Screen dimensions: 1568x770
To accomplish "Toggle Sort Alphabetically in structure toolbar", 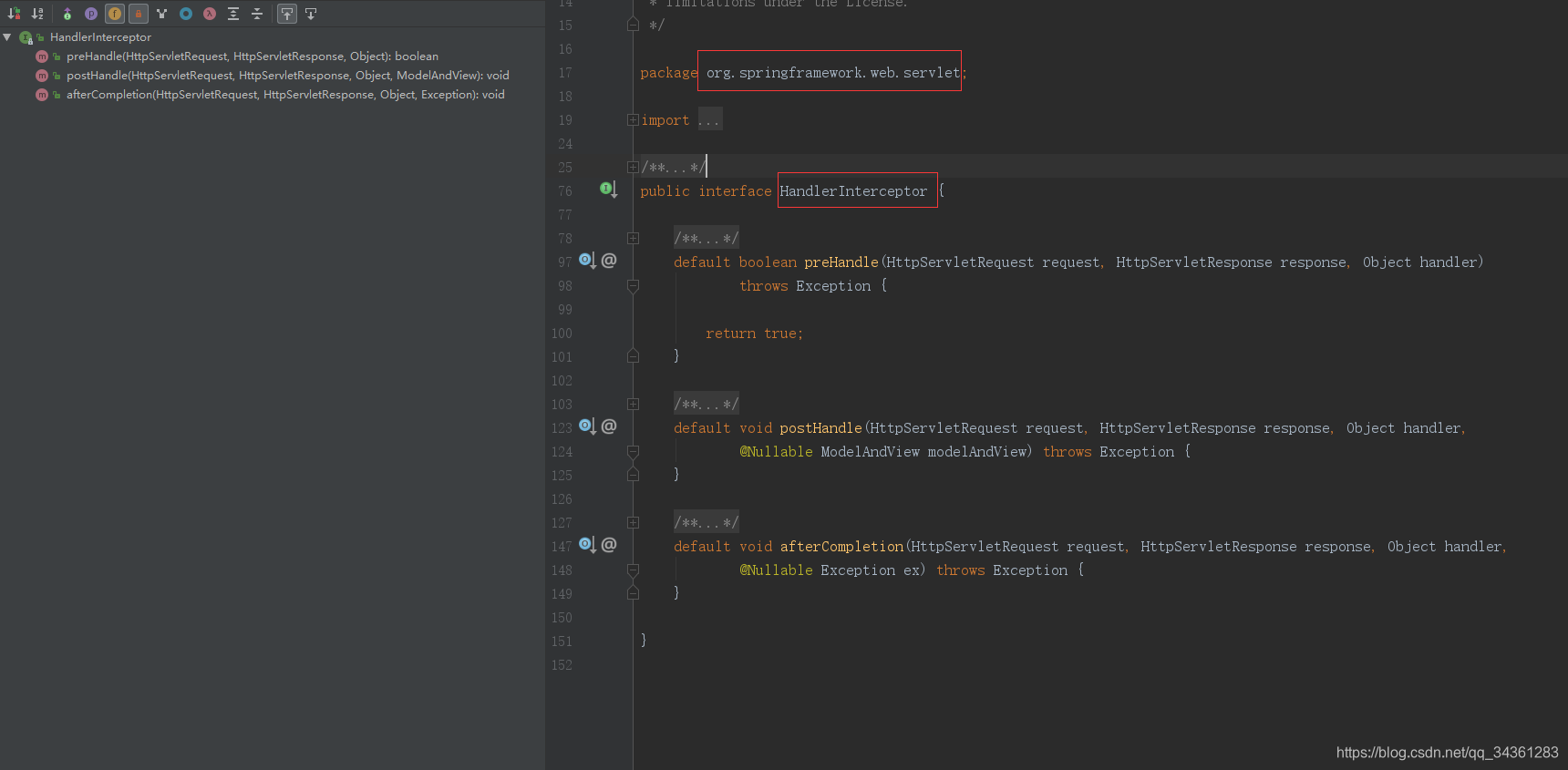I will pyautogui.click(x=37, y=14).
